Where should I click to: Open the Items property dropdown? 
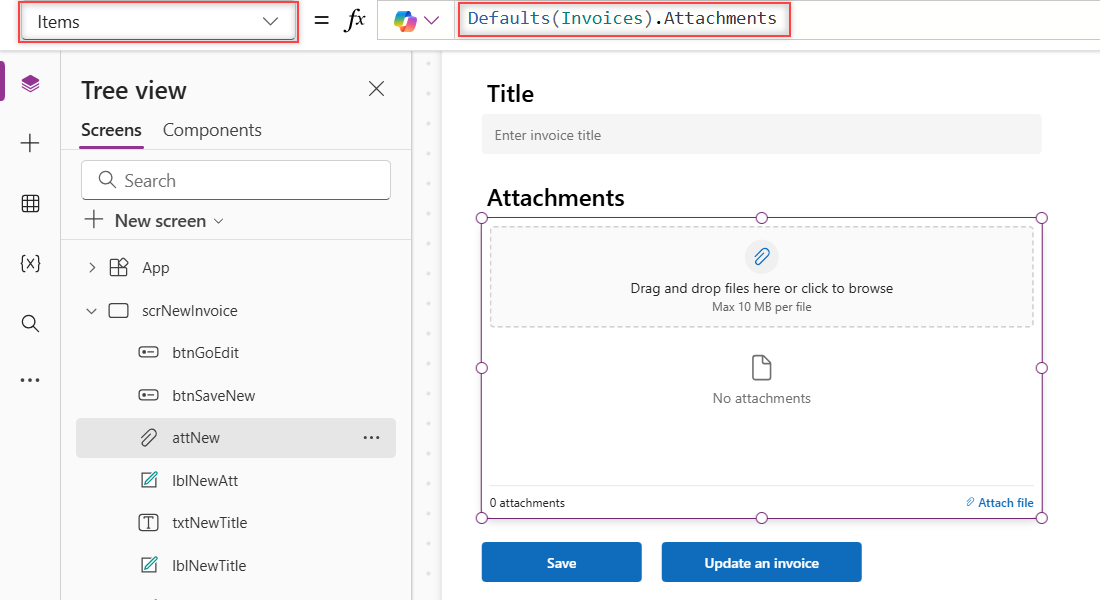pos(158,22)
